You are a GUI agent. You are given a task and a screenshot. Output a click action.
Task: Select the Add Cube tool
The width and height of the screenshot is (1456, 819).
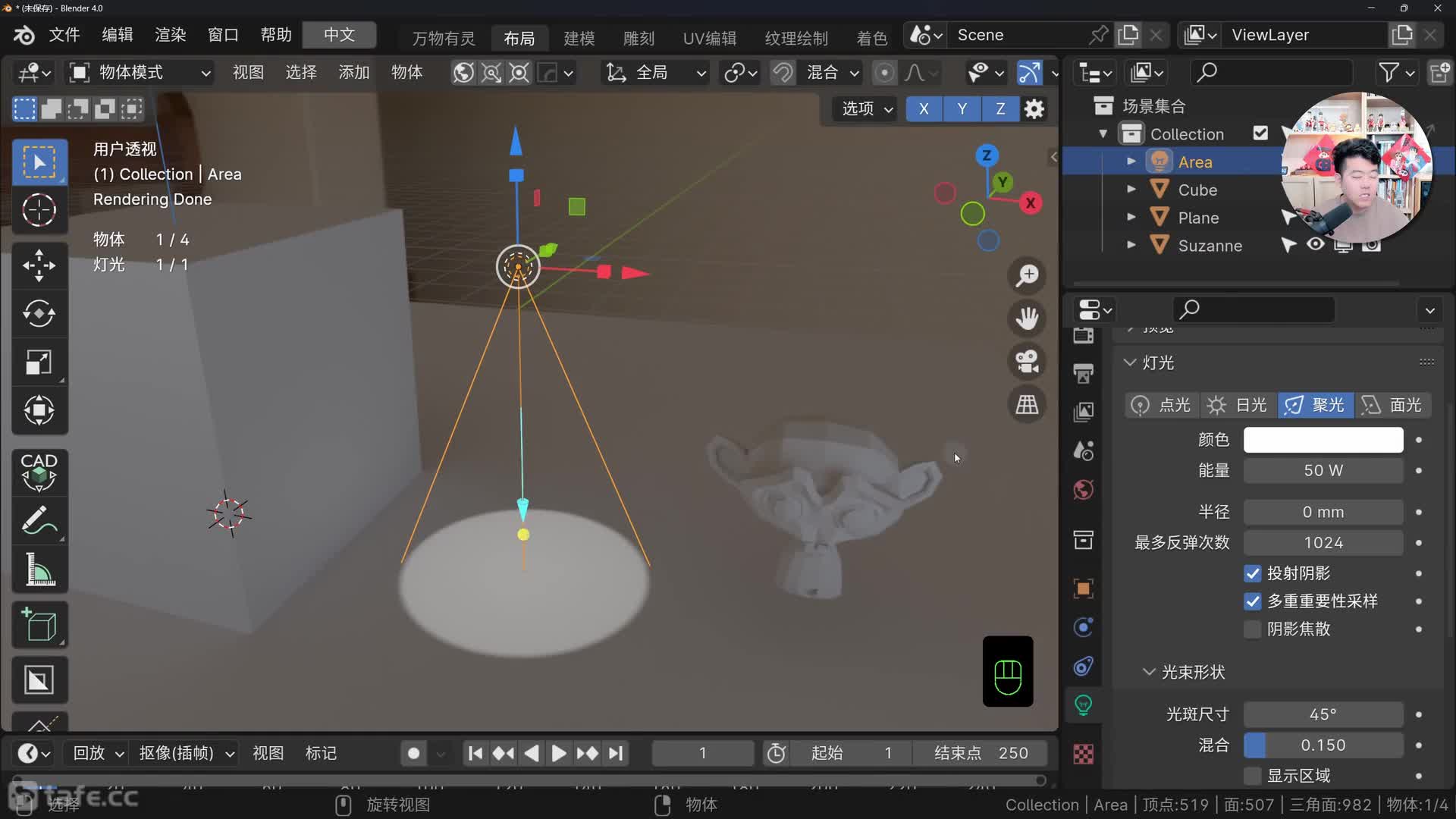[x=39, y=626]
